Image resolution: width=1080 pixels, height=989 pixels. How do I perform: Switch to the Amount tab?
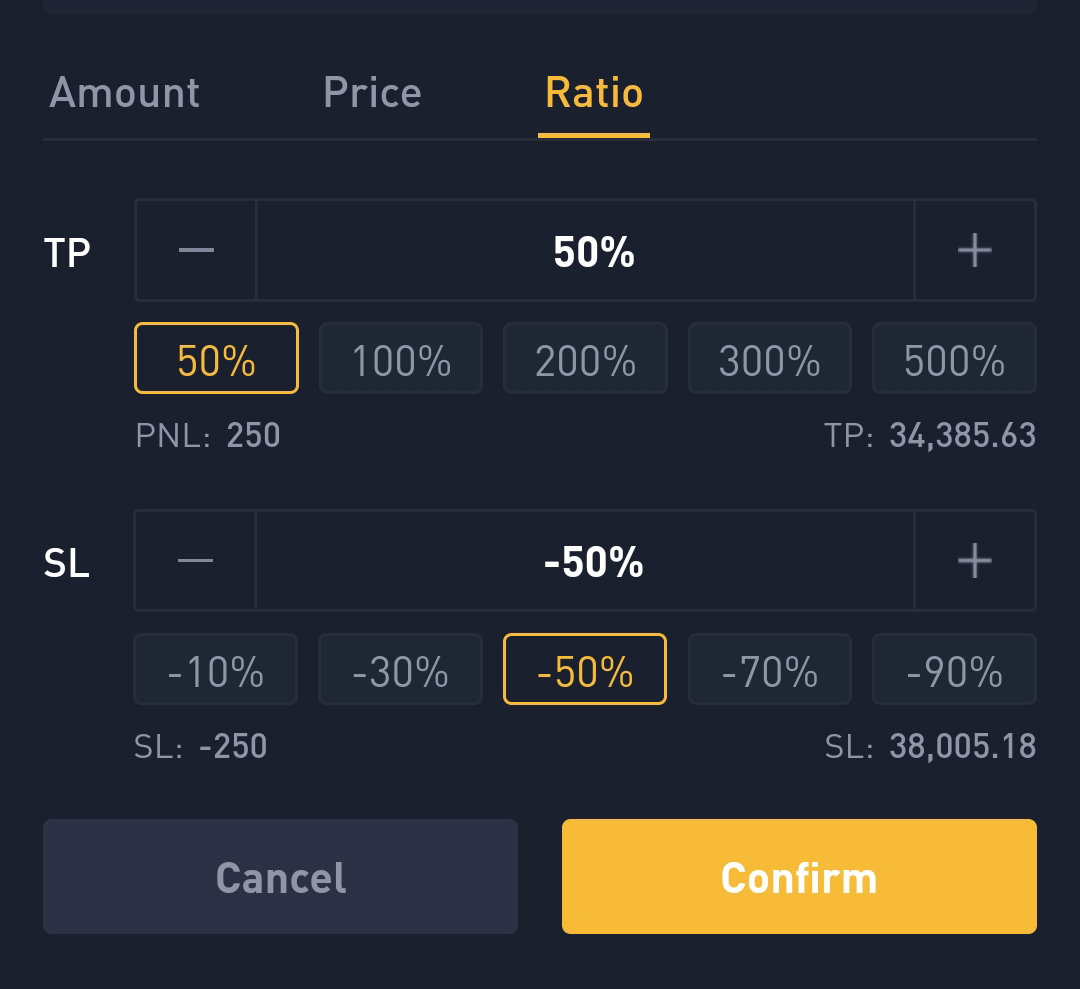125,93
